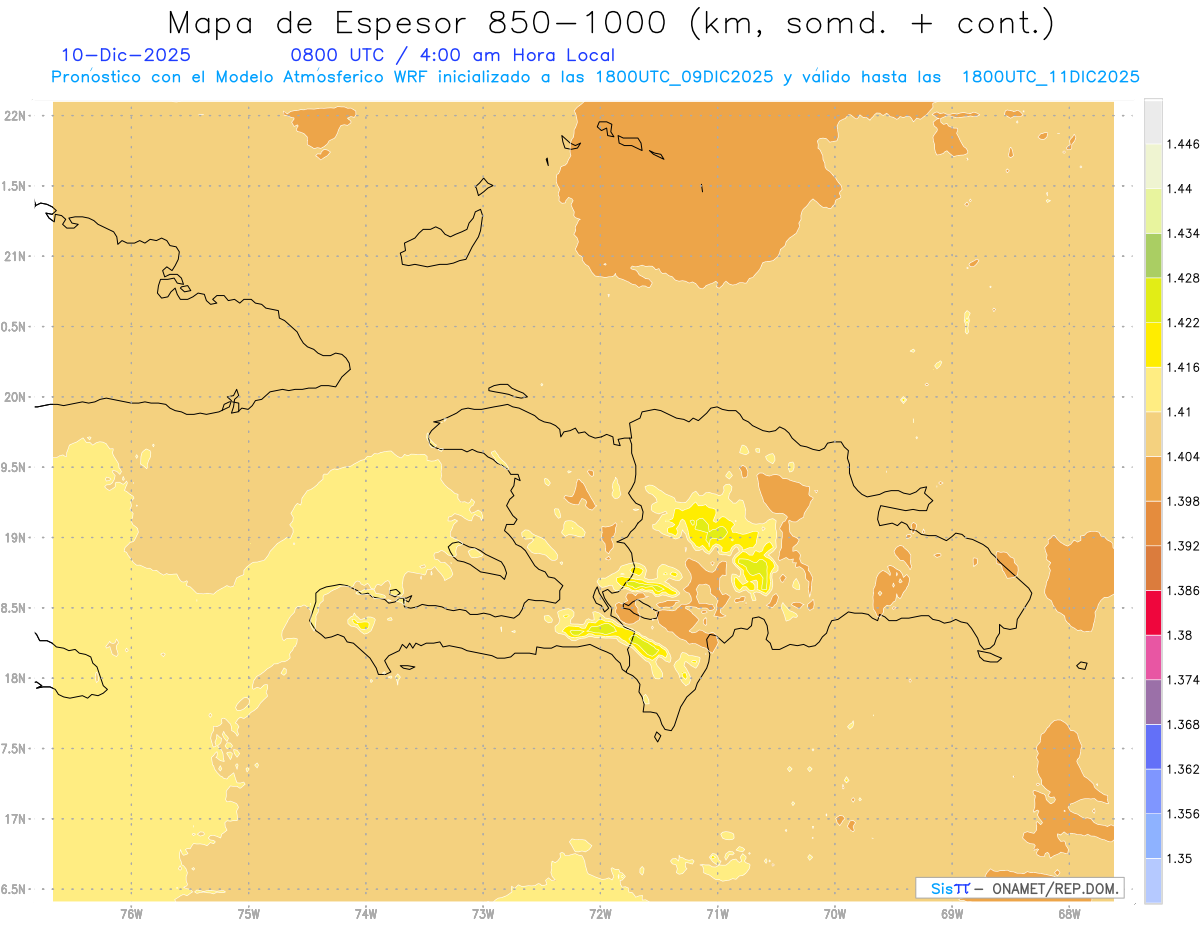Click the color bar value '1.446'
This screenshot has width=1200, height=927.
[x=1182, y=144]
